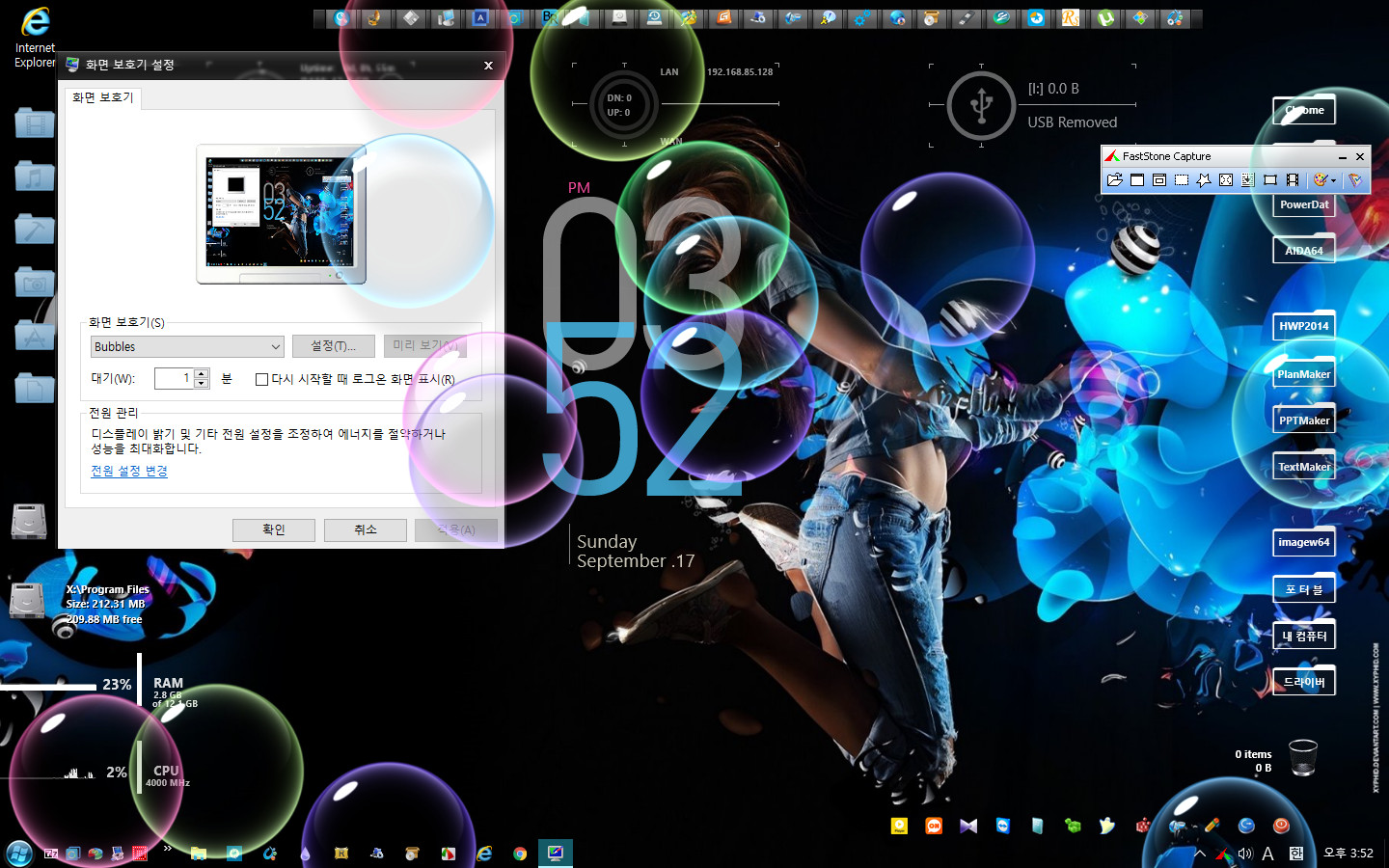The width and height of the screenshot is (1389, 868).
Task: Cancel dialog with 취소 button
Action: [366, 530]
